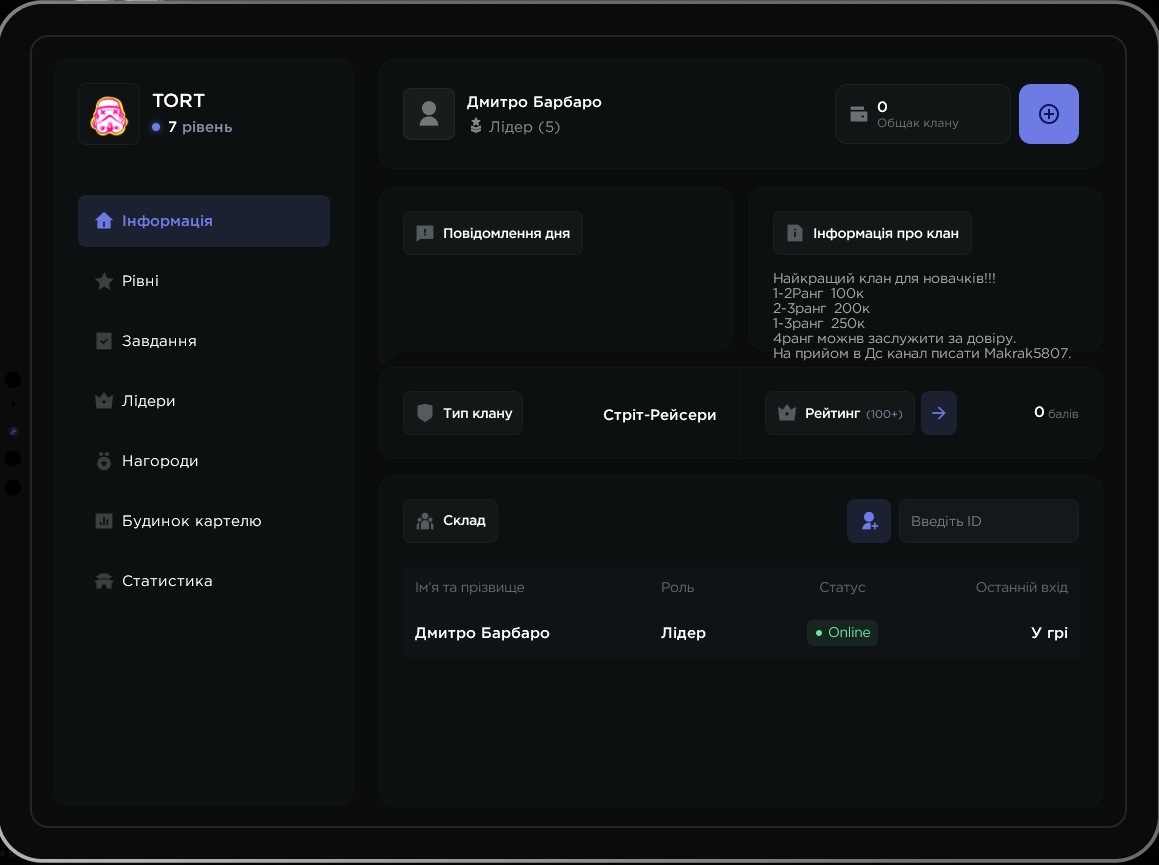Open the Інформація про клан button
Screen dimensions: 1159x865
pos(872,233)
